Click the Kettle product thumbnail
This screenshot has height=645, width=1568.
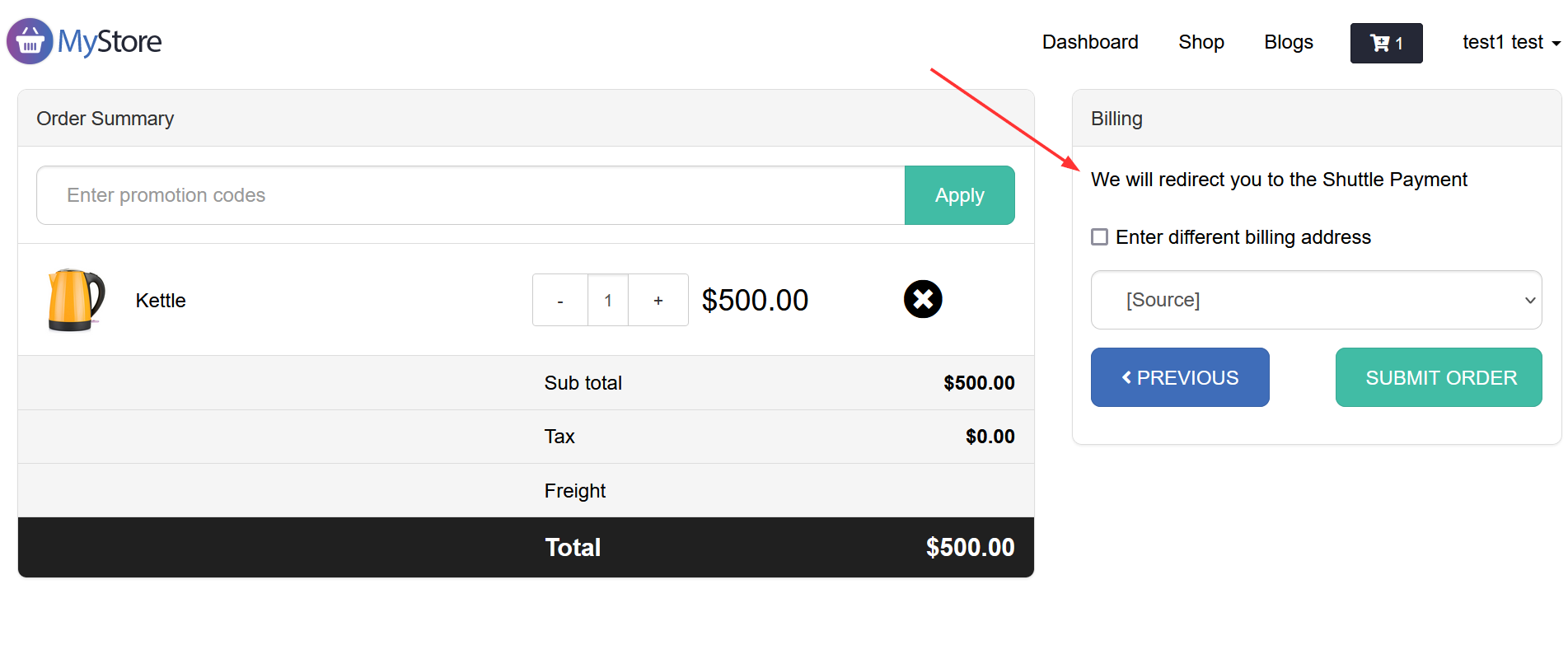[76, 300]
